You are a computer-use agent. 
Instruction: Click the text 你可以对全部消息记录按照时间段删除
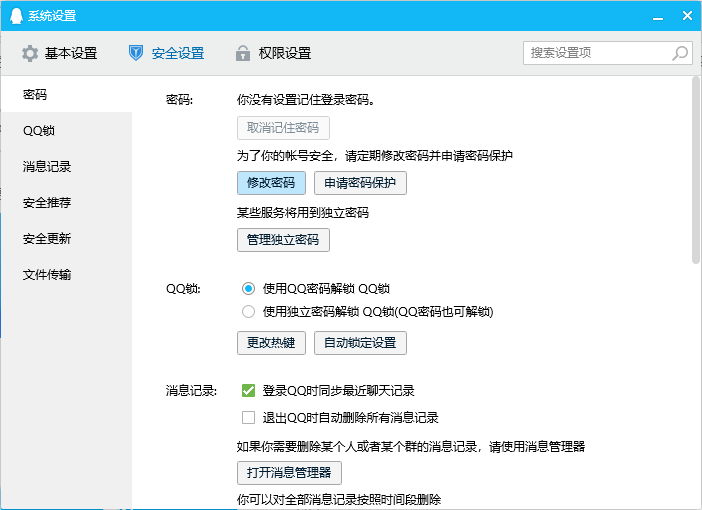(x=339, y=499)
